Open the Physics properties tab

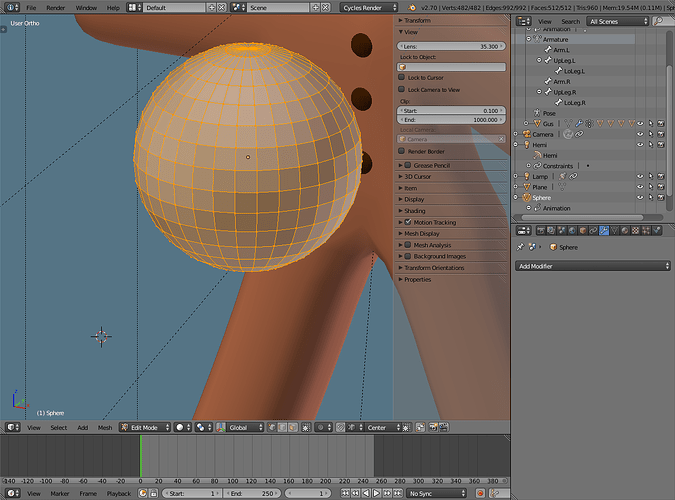pyautogui.click(x=656, y=230)
